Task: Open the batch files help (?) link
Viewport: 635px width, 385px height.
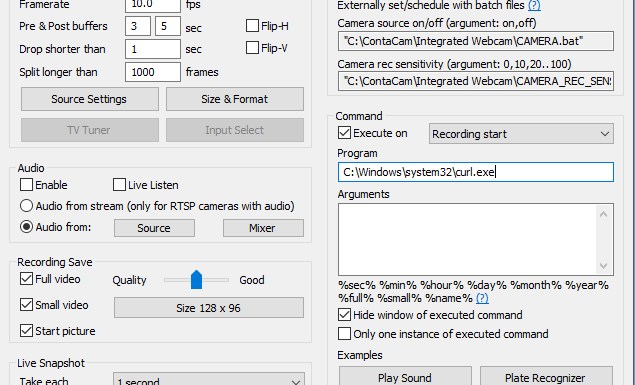Action: (x=534, y=5)
